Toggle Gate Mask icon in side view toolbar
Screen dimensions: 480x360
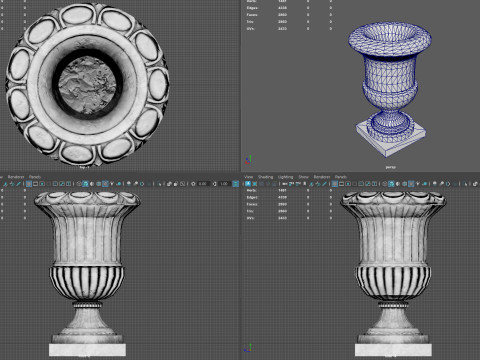coord(354,184)
